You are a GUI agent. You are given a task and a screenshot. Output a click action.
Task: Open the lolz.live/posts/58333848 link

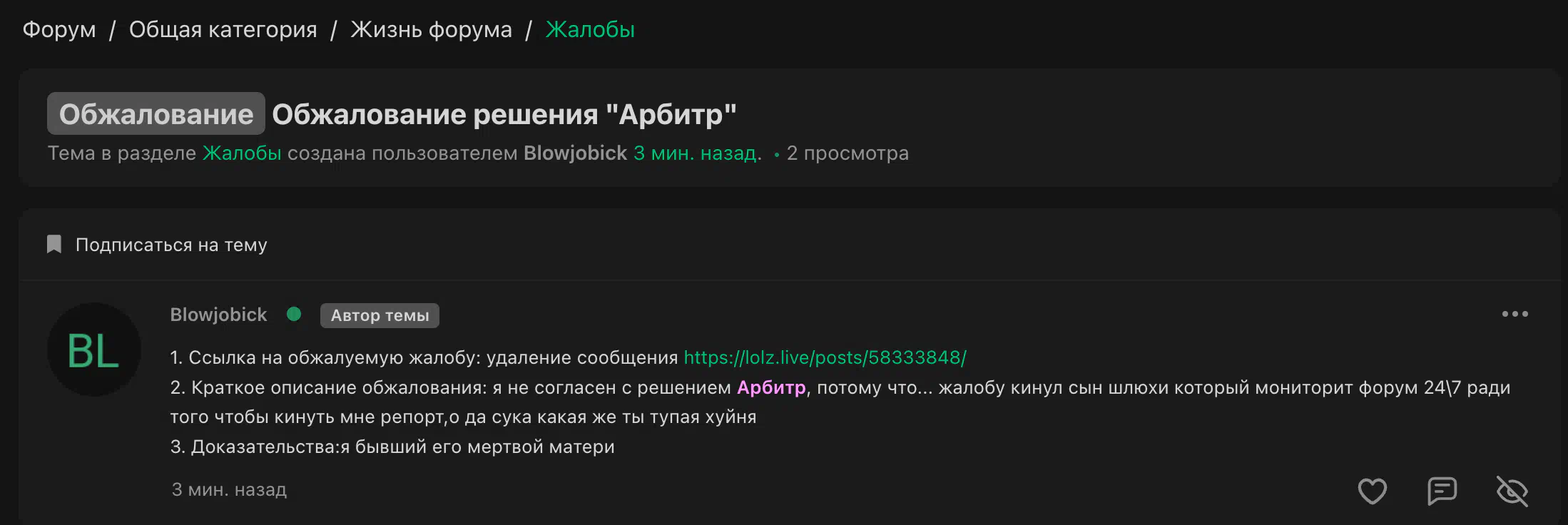tap(825, 357)
